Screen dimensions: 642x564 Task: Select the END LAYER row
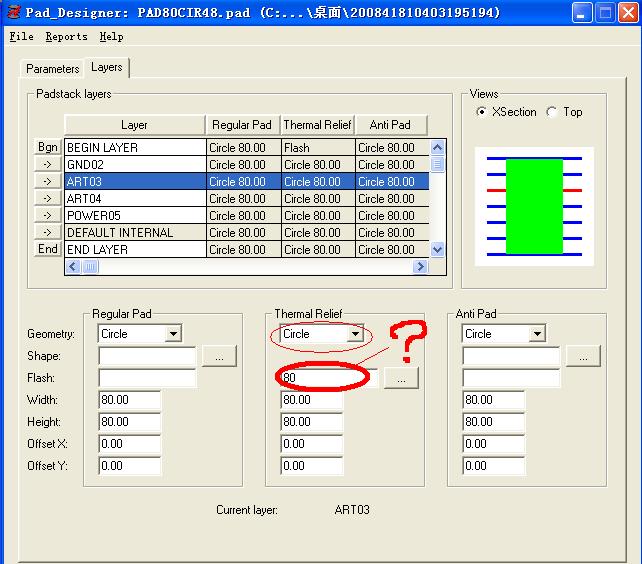(x=247, y=249)
